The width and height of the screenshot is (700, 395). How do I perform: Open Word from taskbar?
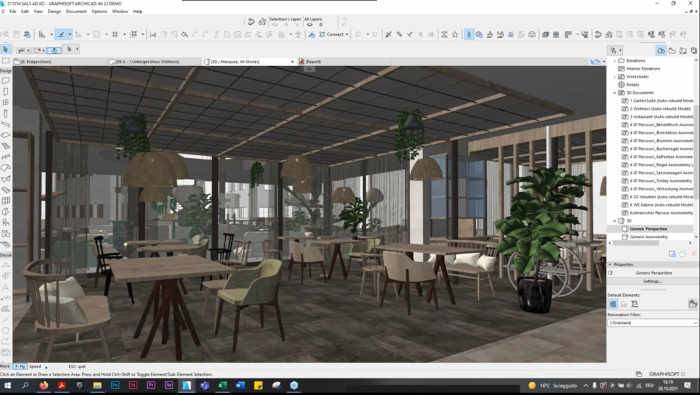[x=240, y=386]
